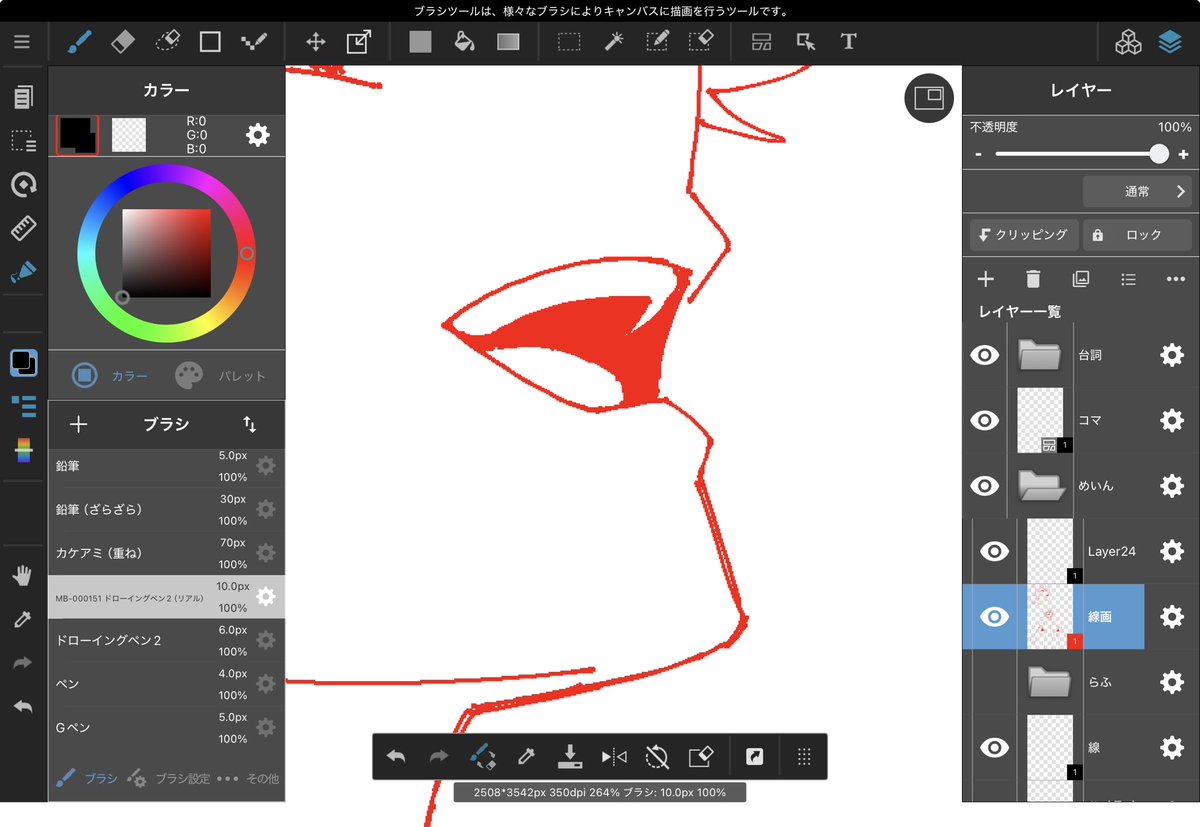Screen dimensions: 1200x827
Task: Toggle the ロック layer lock button
Action: pyautogui.click(x=1137, y=235)
